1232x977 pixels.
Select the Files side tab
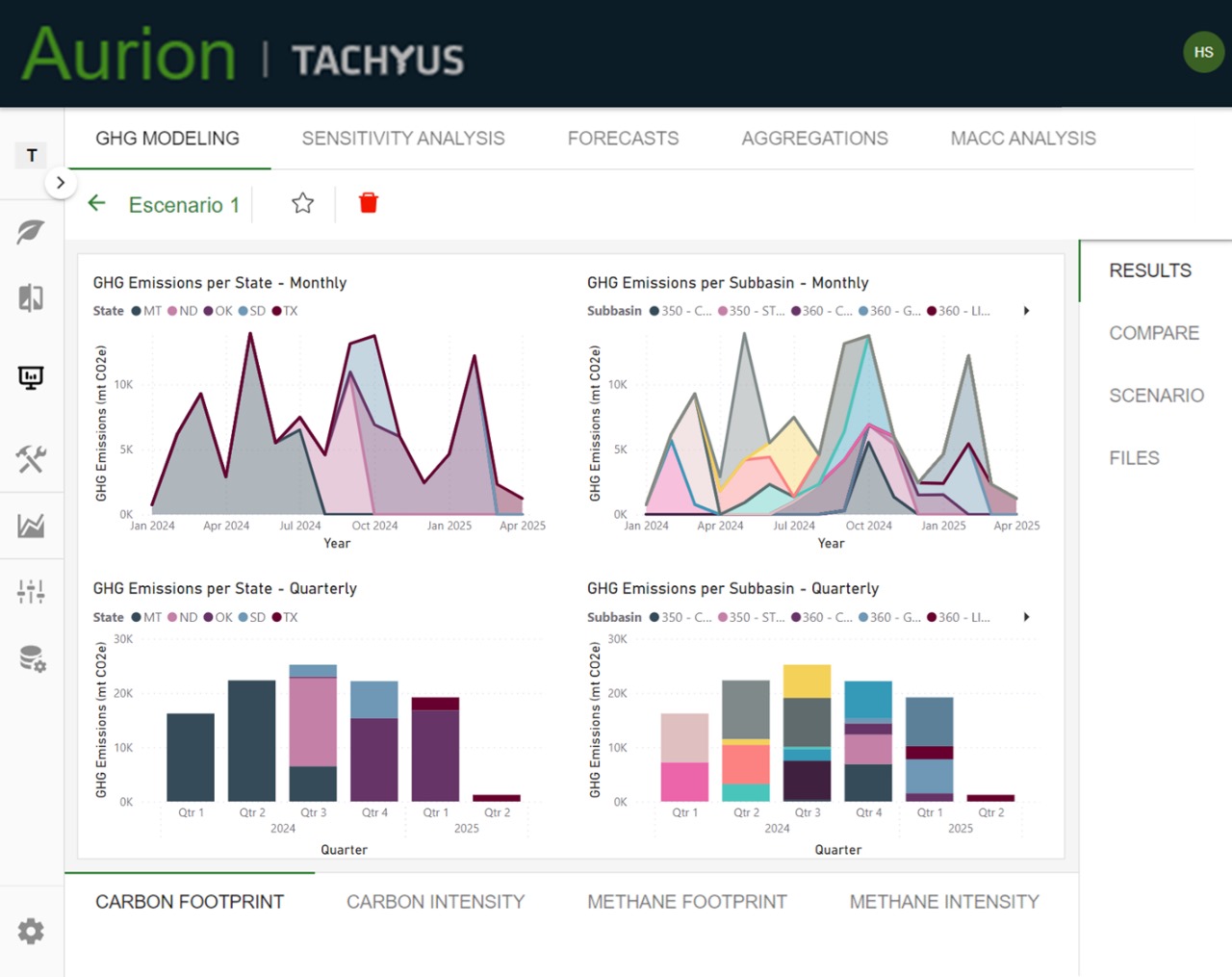pyautogui.click(x=1134, y=458)
